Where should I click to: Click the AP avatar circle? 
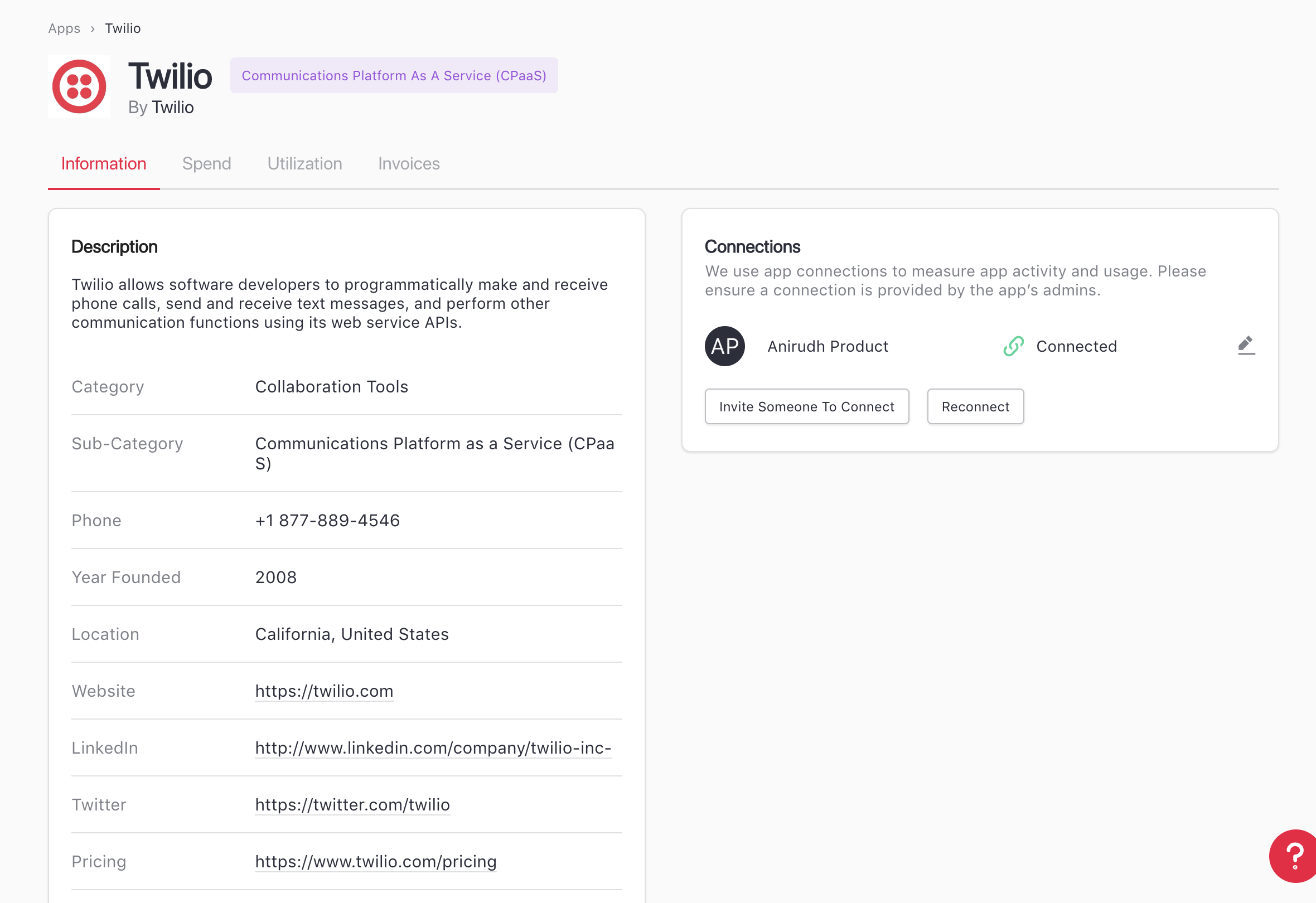click(x=724, y=346)
